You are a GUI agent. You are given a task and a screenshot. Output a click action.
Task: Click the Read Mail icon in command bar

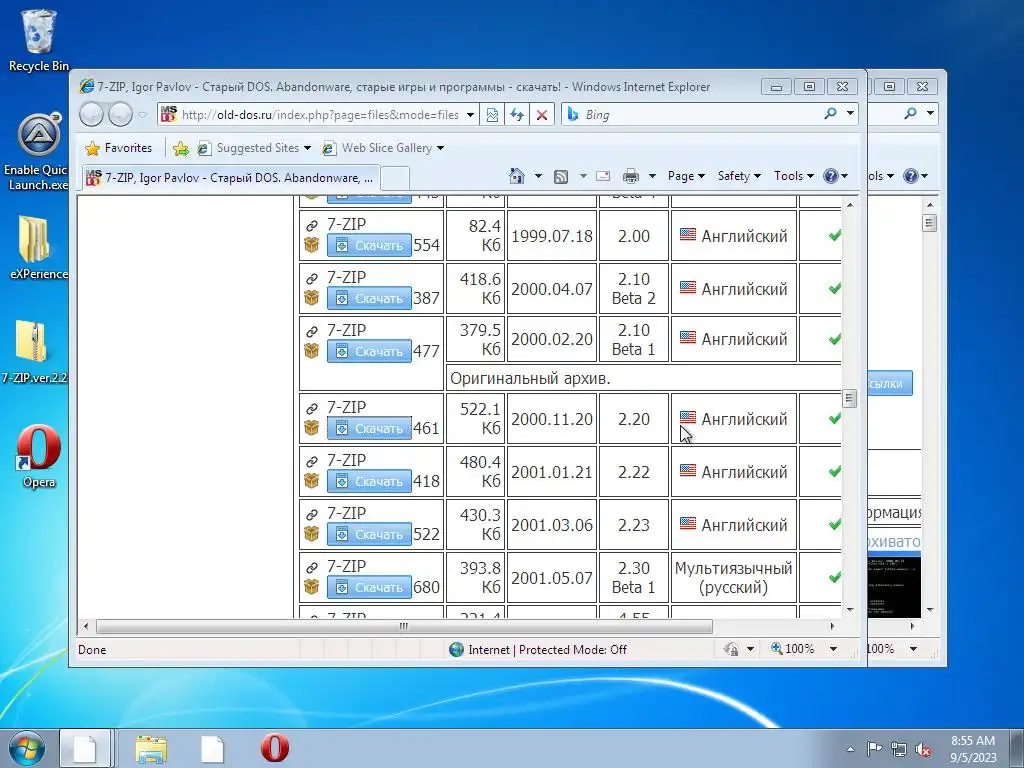click(603, 176)
